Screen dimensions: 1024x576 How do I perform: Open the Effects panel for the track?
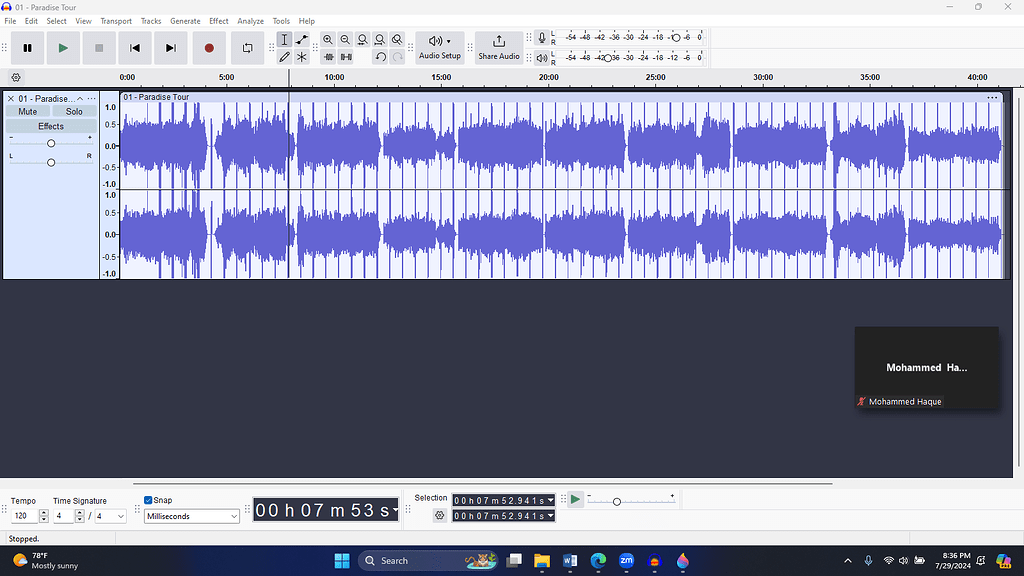(50, 126)
